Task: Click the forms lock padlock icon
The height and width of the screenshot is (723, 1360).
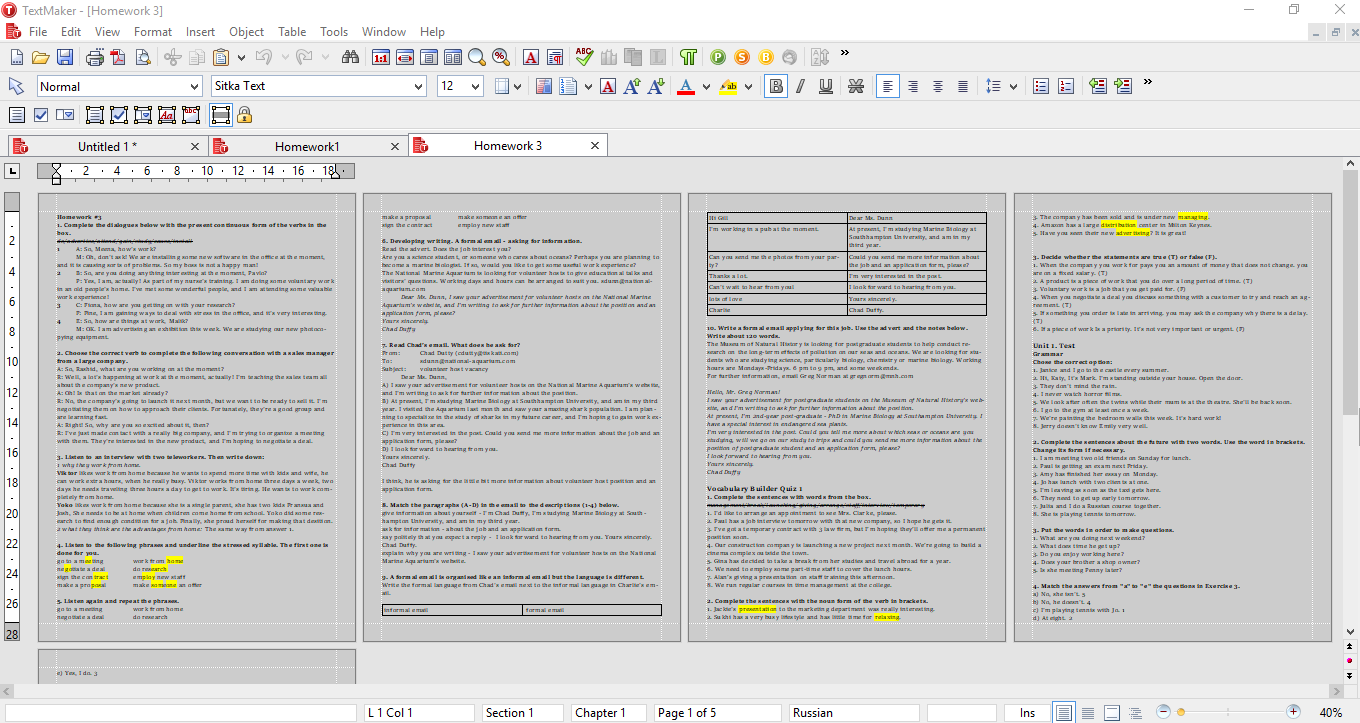Action: pyautogui.click(x=244, y=115)
